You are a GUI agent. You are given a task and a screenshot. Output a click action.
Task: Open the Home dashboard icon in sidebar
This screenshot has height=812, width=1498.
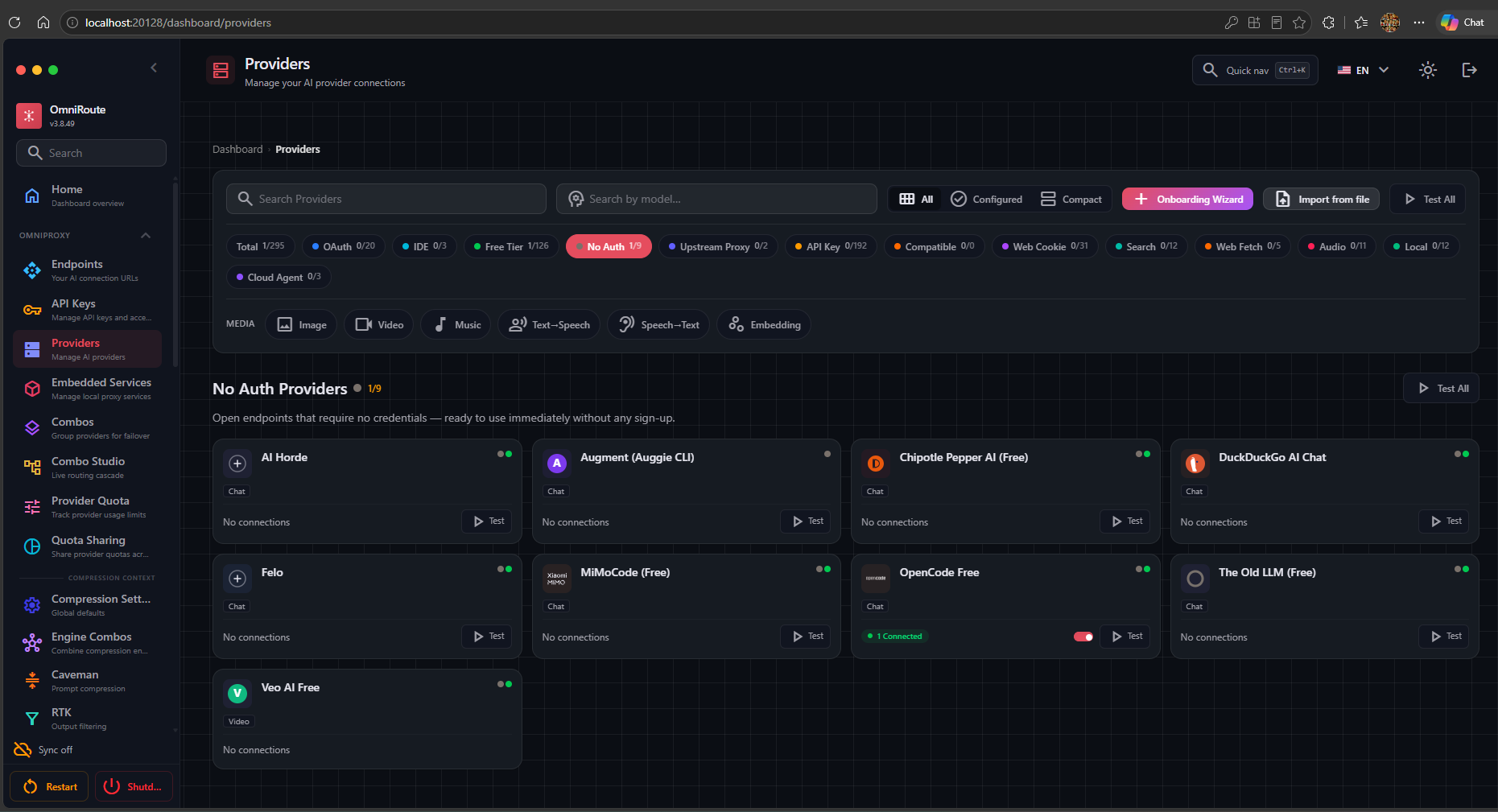(32, 196)
